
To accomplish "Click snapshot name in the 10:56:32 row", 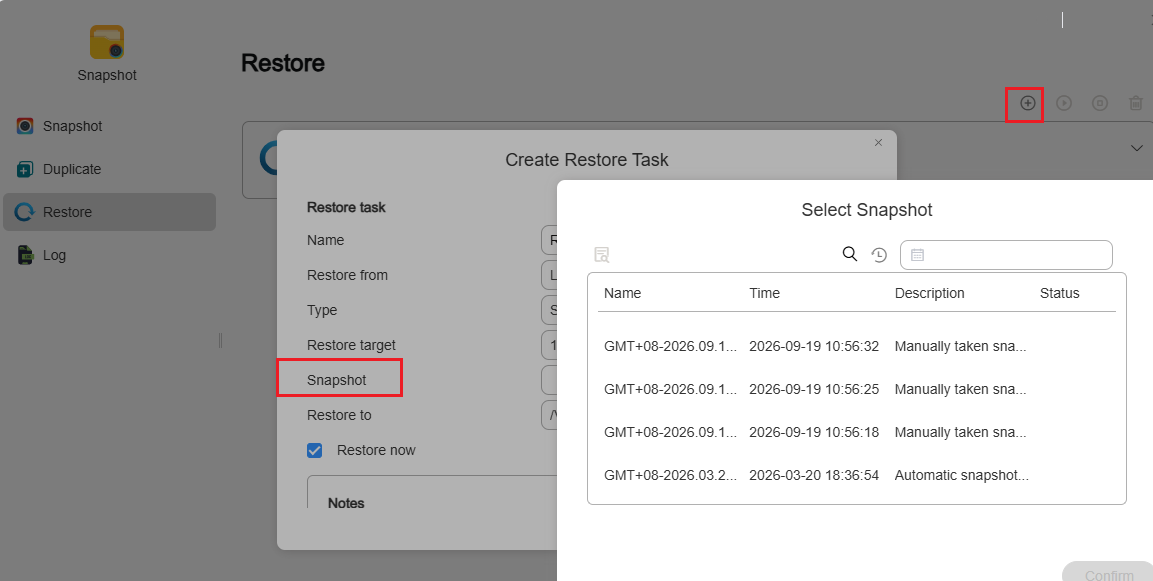I will [x=670, y=346].
